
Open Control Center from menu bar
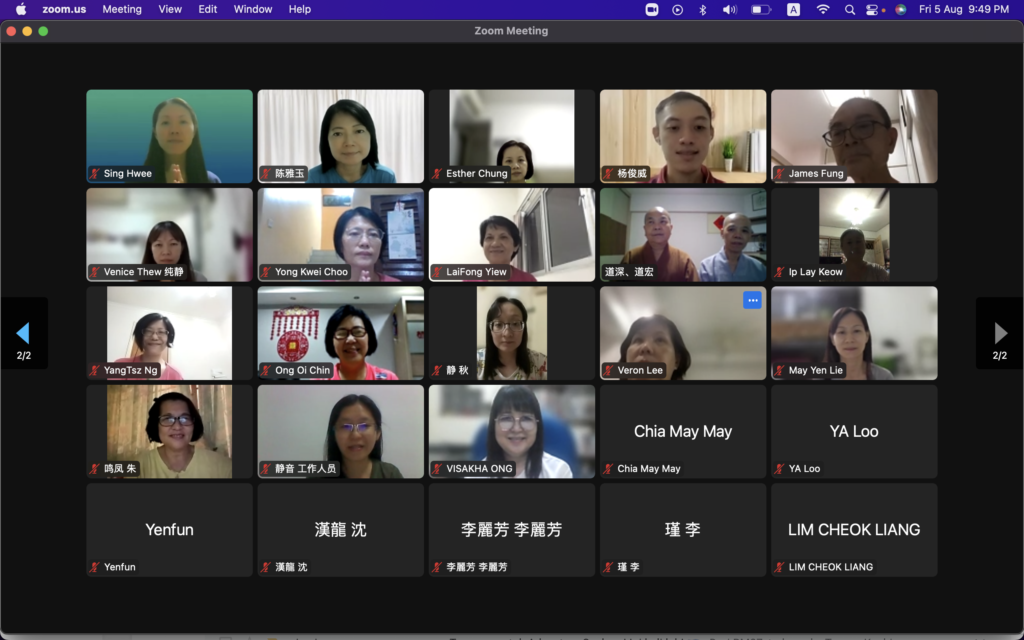871,9
